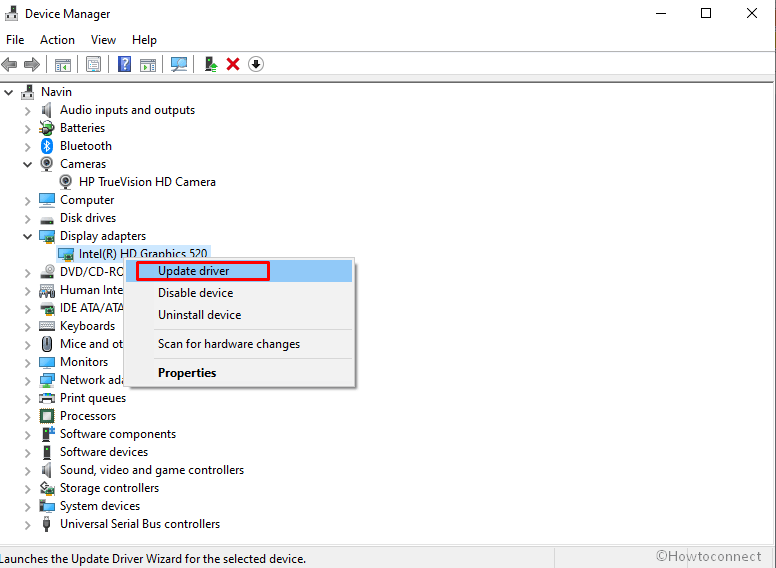The height and width of the screenshot is (568, 776).
Task: Click the Device Manager title bar app icon
Action: (11, 13)
